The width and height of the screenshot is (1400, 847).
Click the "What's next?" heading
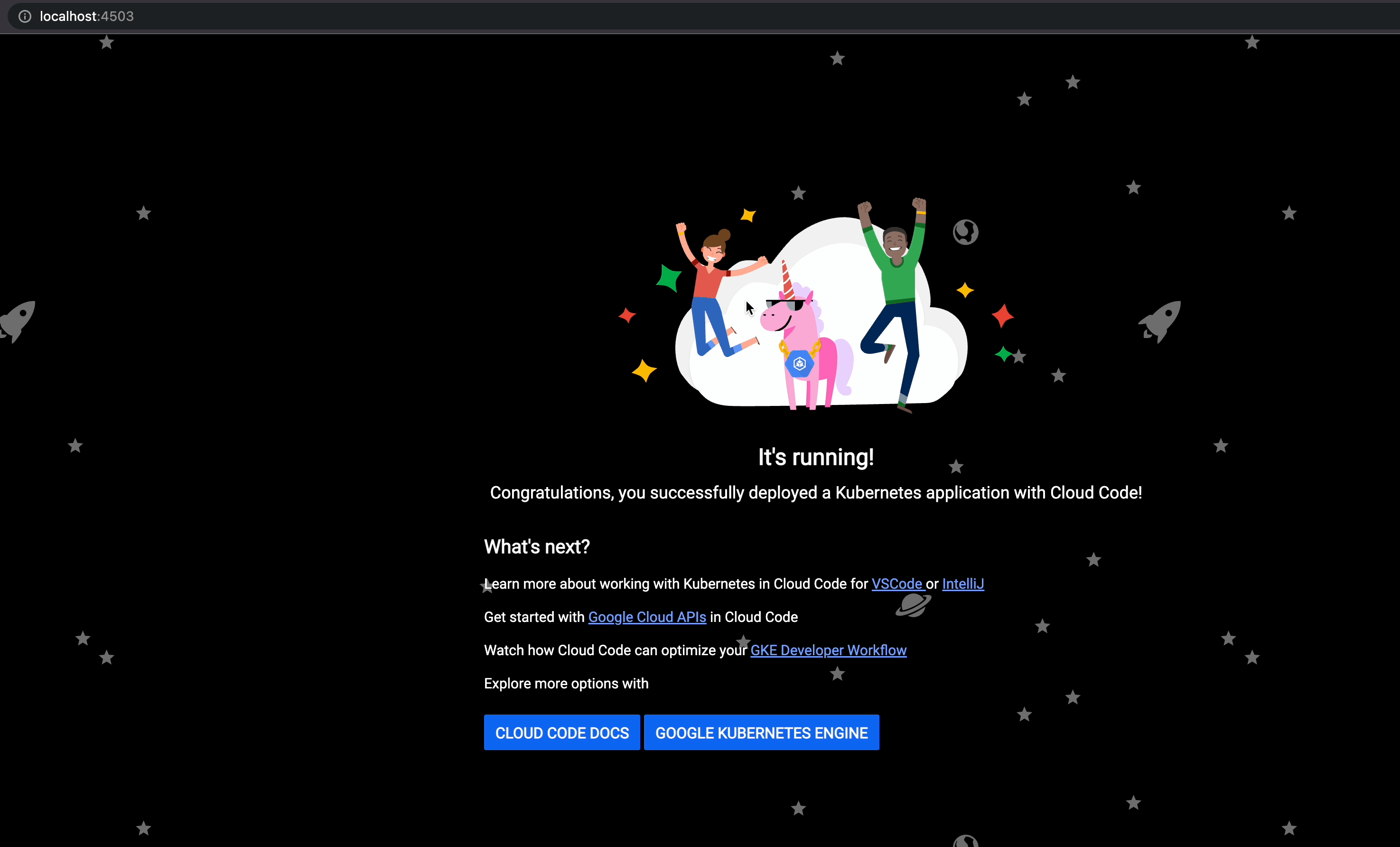pyautogui.click(x=537, y=547)
